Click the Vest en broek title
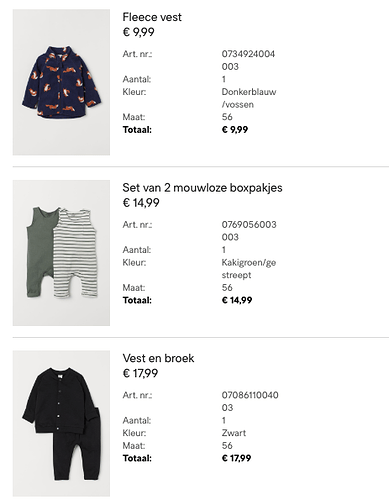 click(x=158, y=358)
